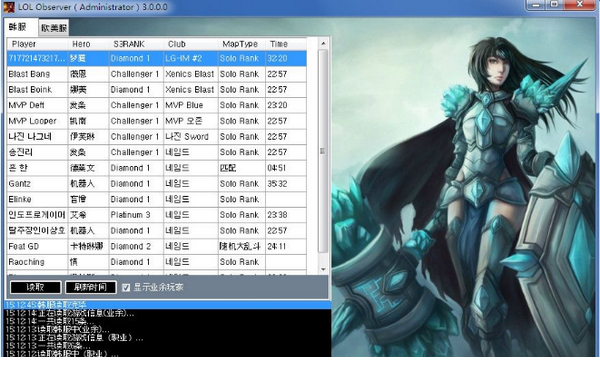
Task: Click the Club column header
Action: [x=191, y=44]
